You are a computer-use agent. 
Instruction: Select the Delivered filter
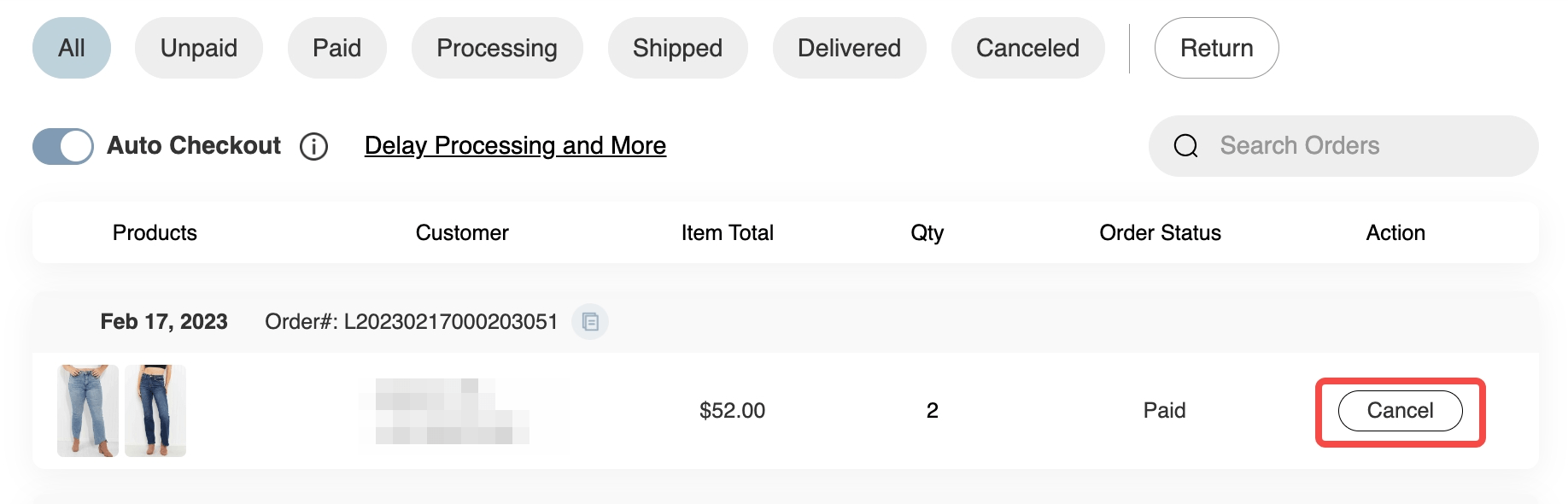click(849, 48)
